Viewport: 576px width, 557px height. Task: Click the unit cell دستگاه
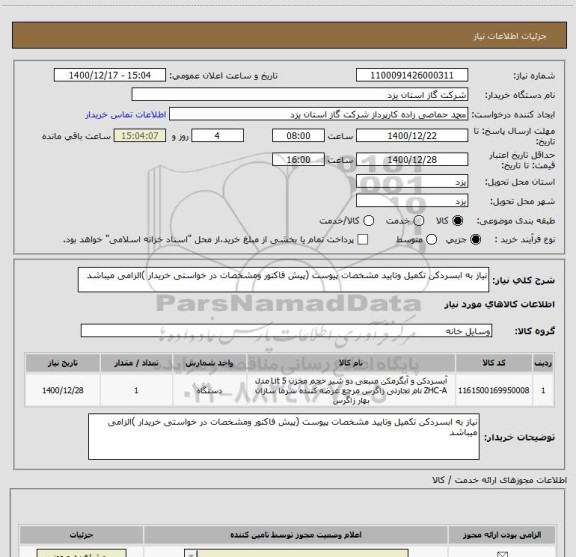coord(209,390)
